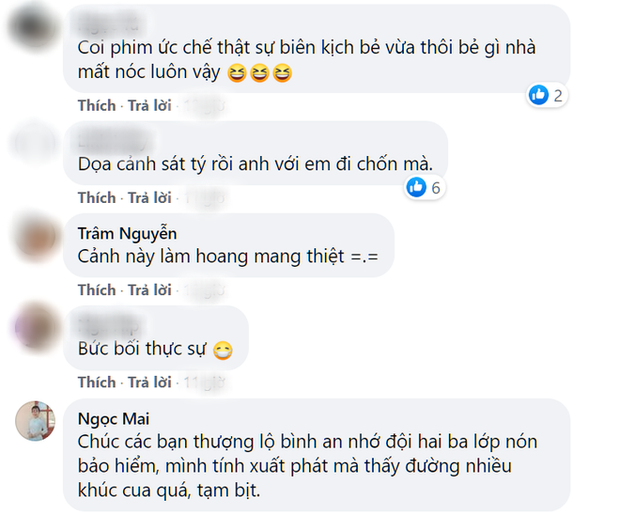Click avatar beside "Bức bối thực sự" comment
Image resolution: width=620 pixels, height=515 pixels.
point(39,330)
